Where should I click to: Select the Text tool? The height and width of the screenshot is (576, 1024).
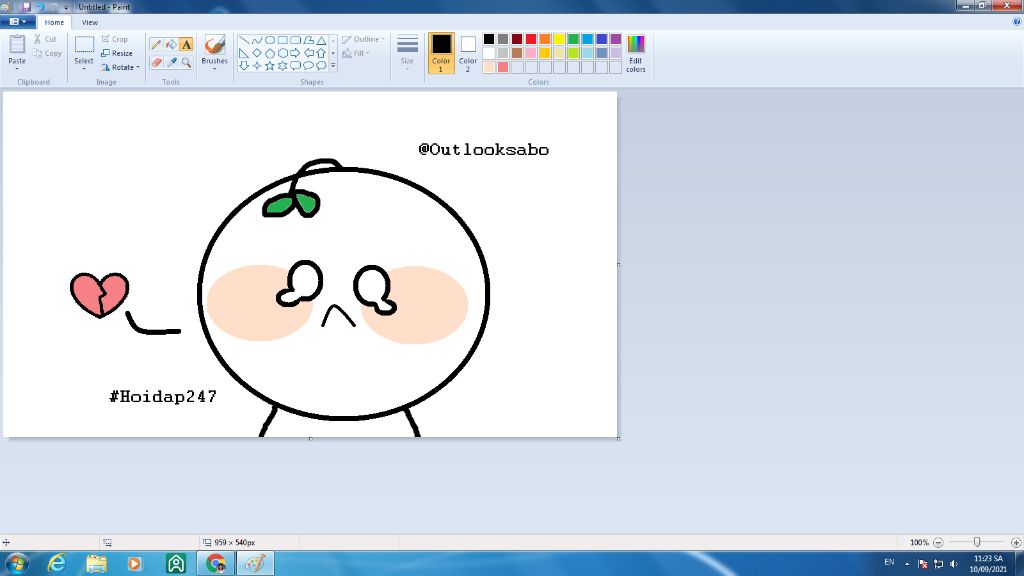(186, 44)
